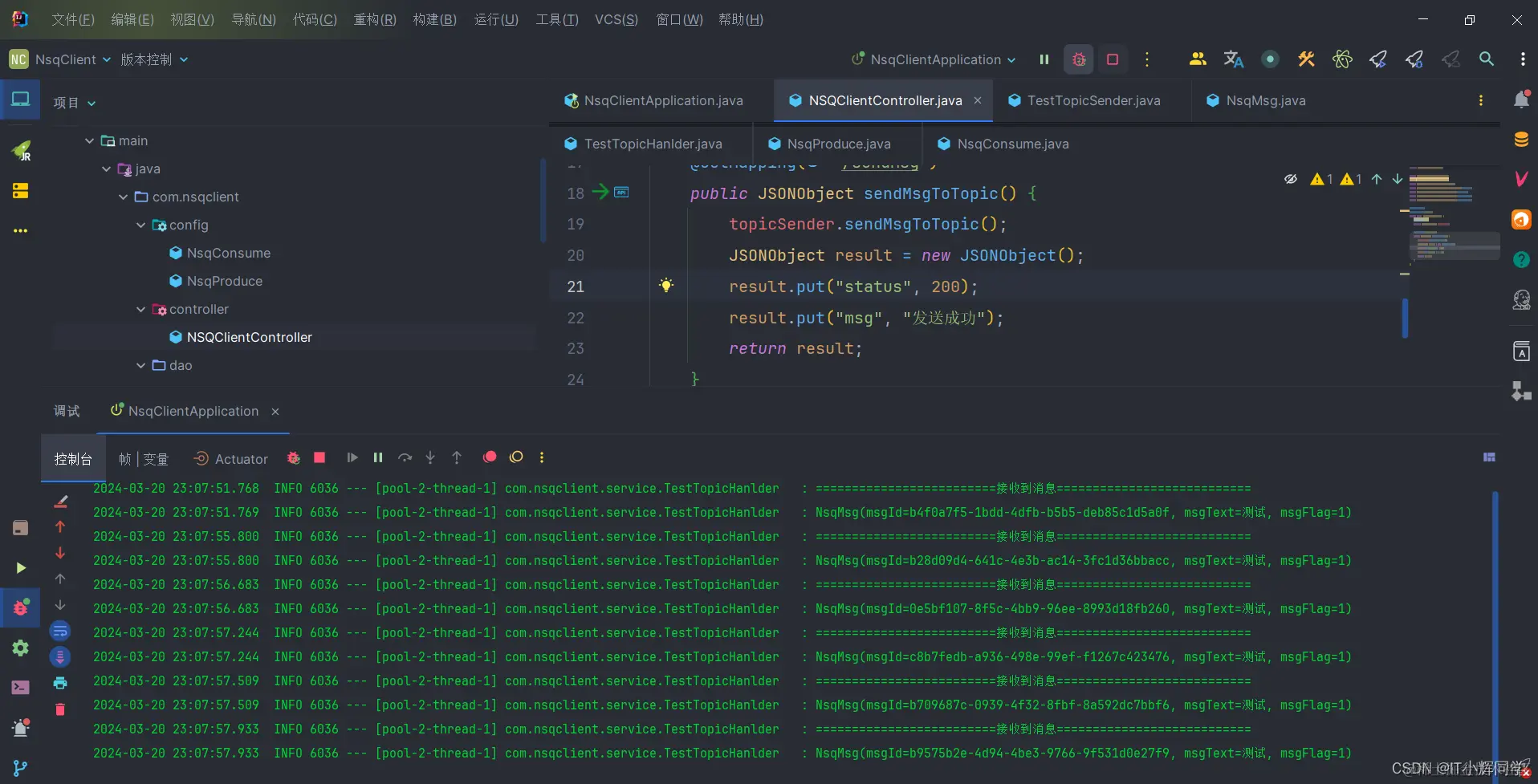Toggle pause button in debug toolbar
The image size is (1538, 784).
[x=378, y=457]
